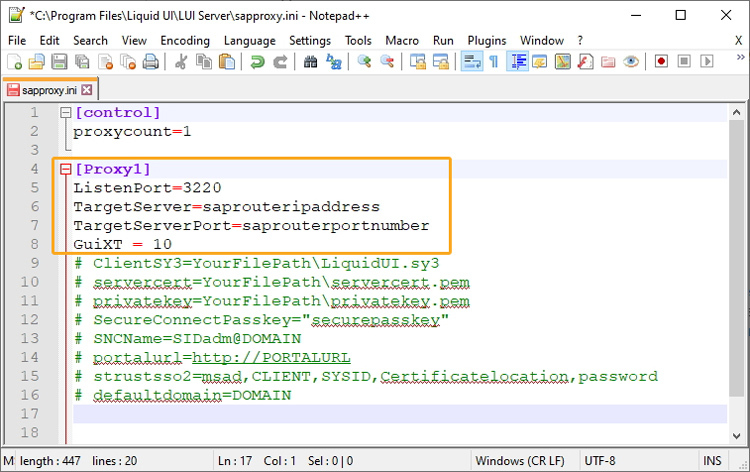Click the Print icon in toolbar
This screenshot has height=472, width=750.
point(150,62)
